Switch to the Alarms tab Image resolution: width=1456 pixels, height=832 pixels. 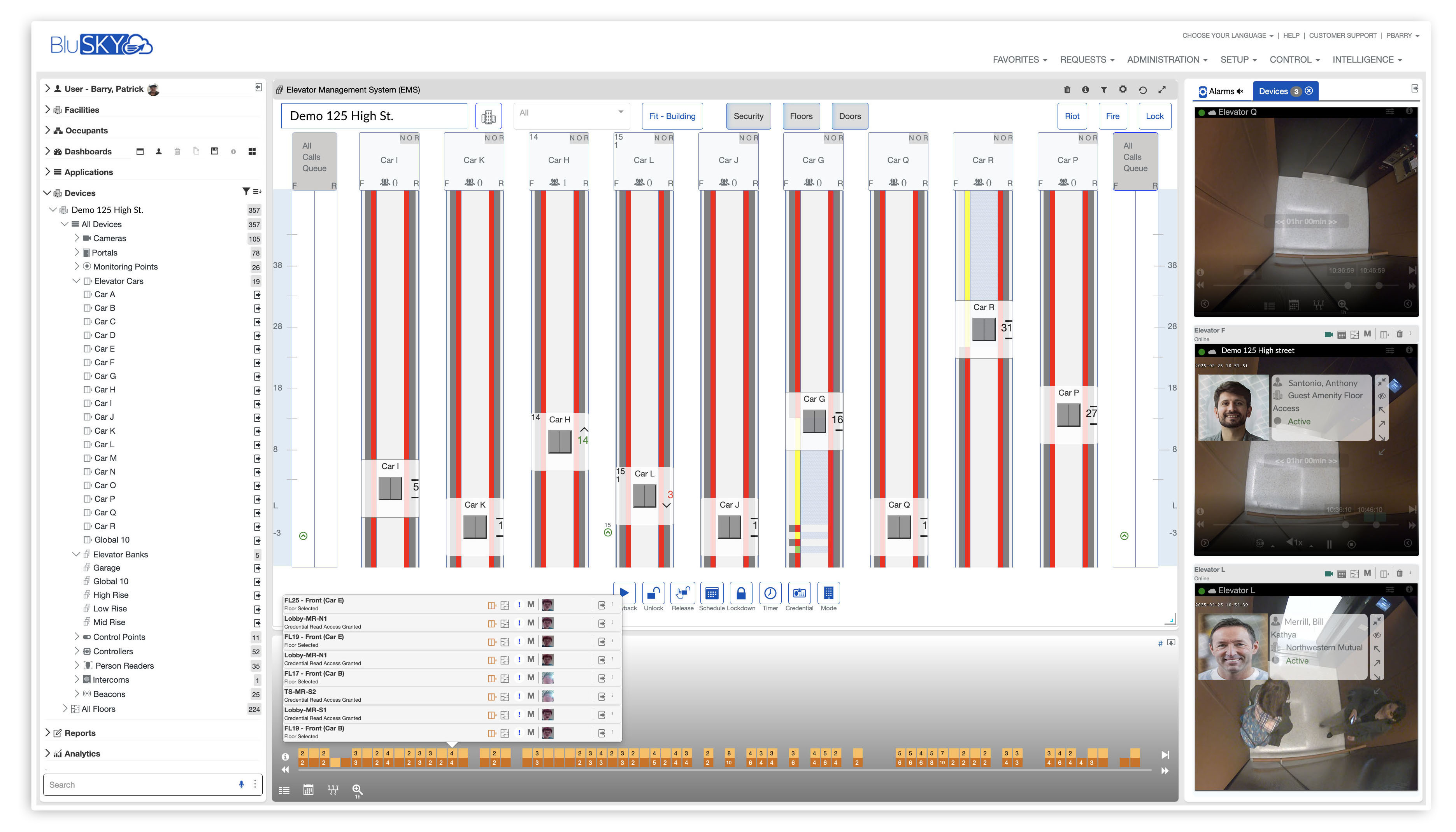(1221, 91)
